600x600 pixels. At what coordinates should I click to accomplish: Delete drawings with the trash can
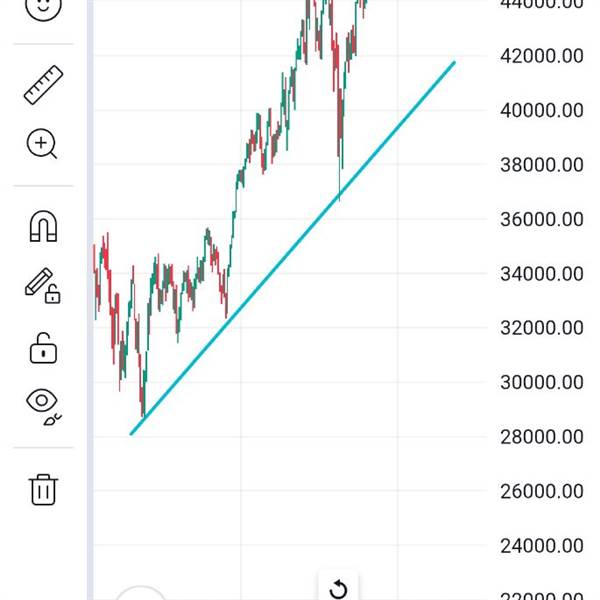(x=43, y=490)
